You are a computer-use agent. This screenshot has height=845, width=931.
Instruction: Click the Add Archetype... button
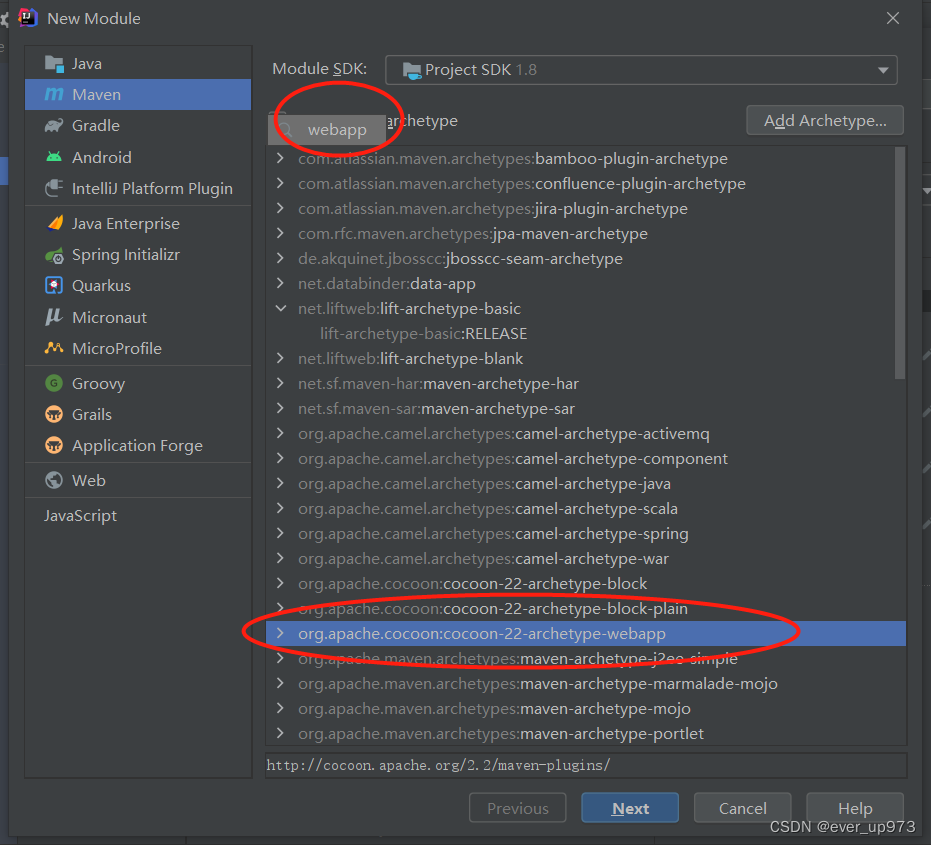pyautogui.click(x=825, y=121)
